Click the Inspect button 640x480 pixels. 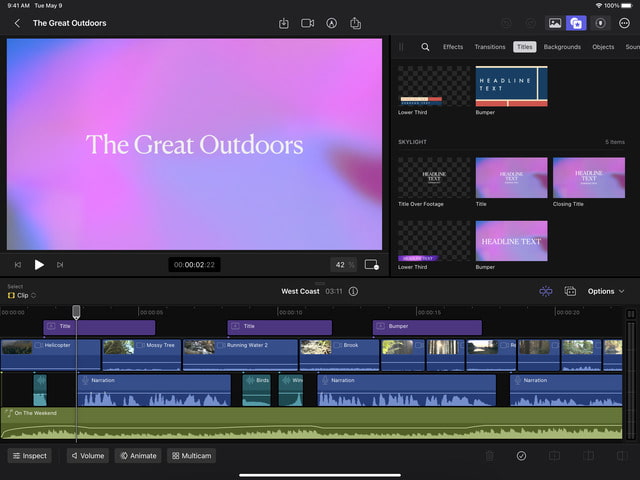coord(30,455)
